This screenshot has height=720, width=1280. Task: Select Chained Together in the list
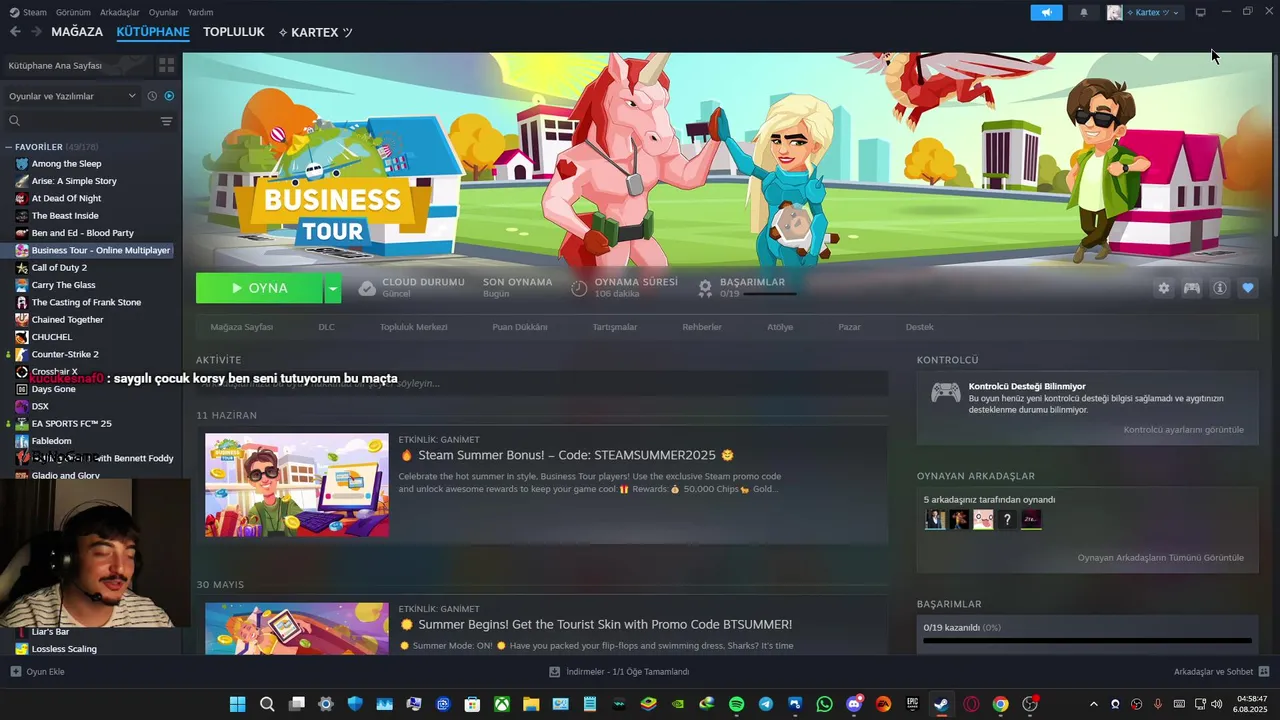point(67,320)
